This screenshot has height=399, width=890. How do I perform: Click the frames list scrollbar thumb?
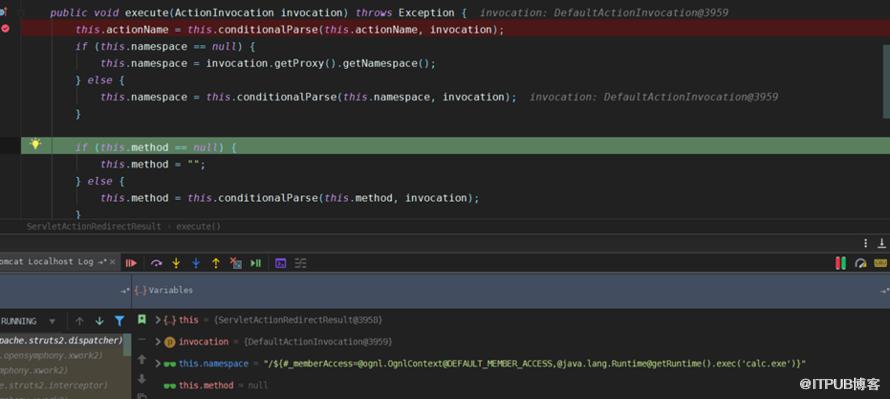click(x=127, y=345)
